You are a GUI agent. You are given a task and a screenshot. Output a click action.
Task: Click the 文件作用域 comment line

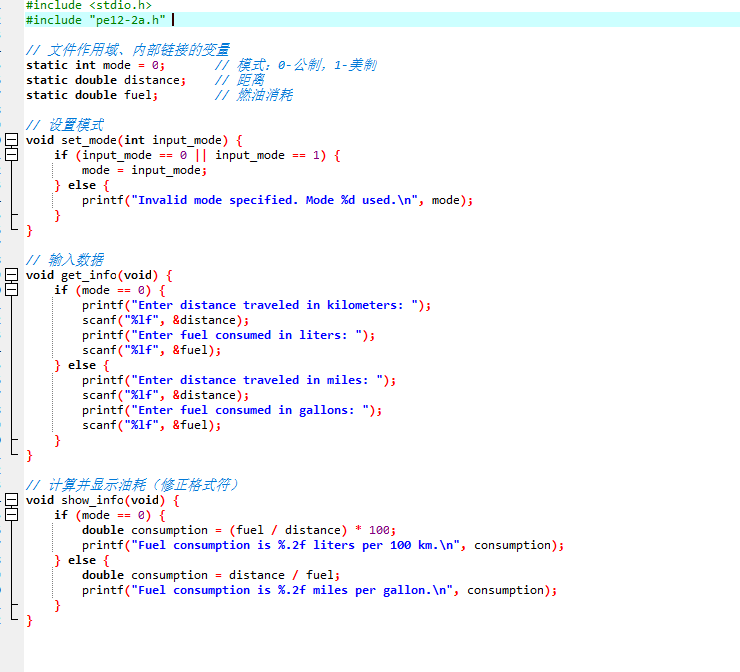point(128,50)
